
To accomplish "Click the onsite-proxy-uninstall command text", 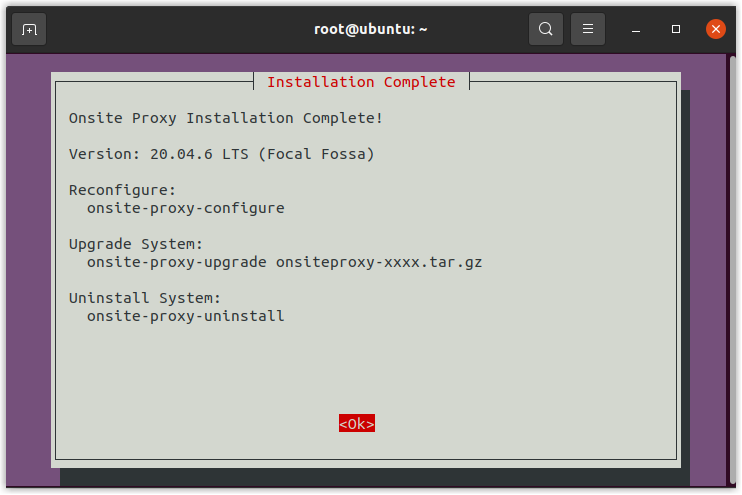I will (x=185, y=316).
